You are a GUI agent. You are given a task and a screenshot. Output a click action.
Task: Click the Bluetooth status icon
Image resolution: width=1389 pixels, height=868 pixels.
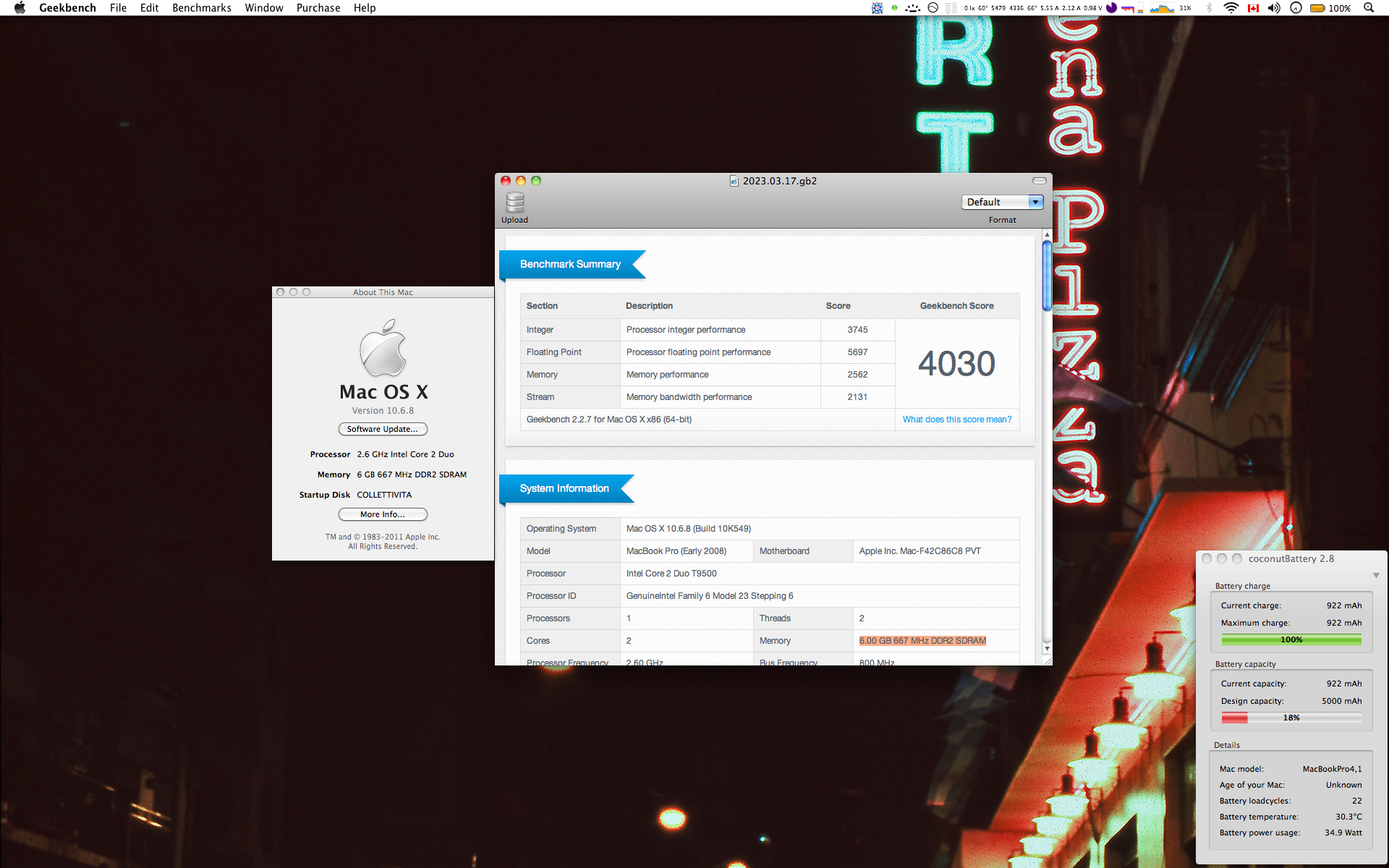tap(1209, 8)
